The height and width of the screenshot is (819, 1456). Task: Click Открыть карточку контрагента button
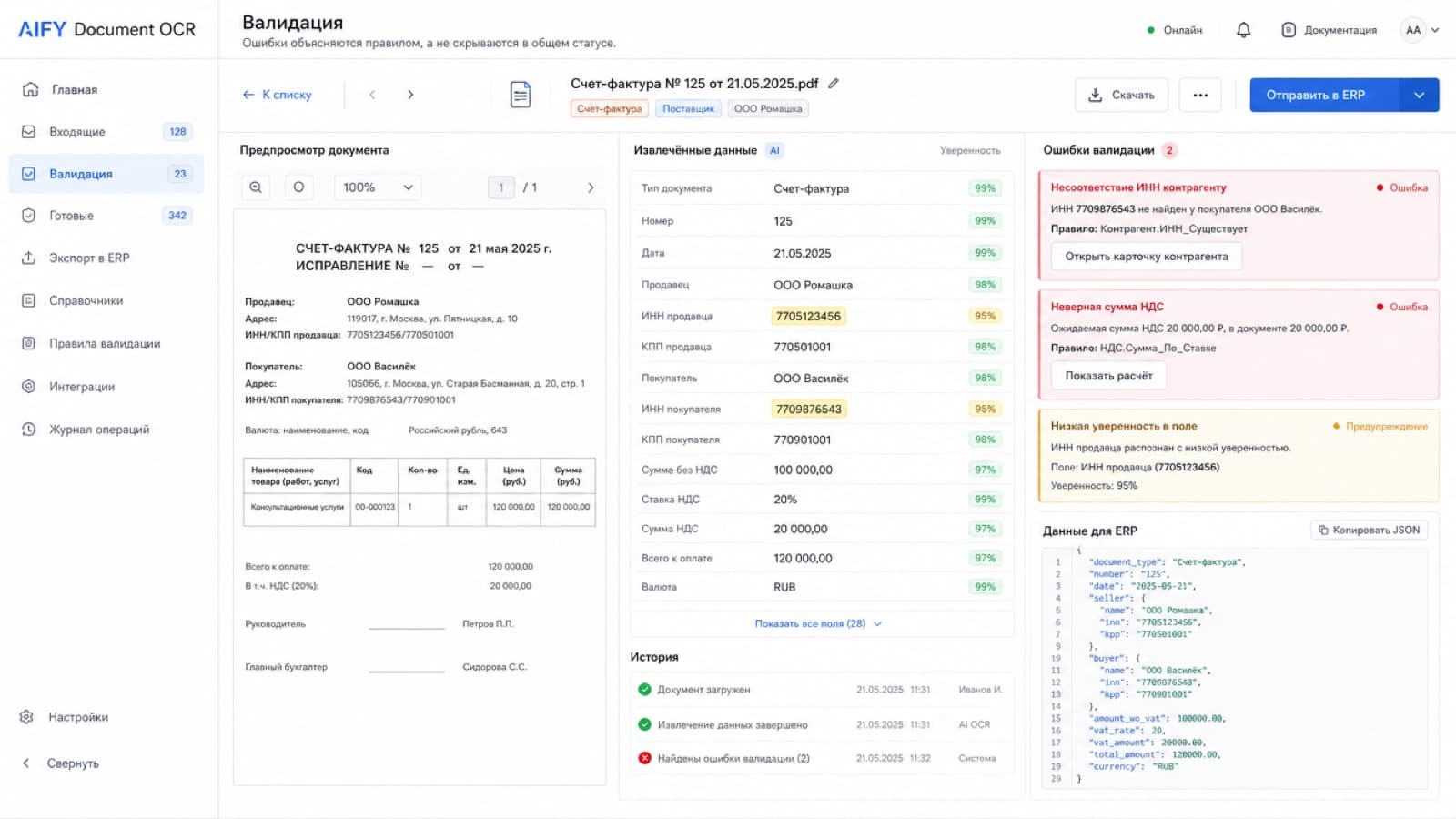click(x=1147, y=257)
